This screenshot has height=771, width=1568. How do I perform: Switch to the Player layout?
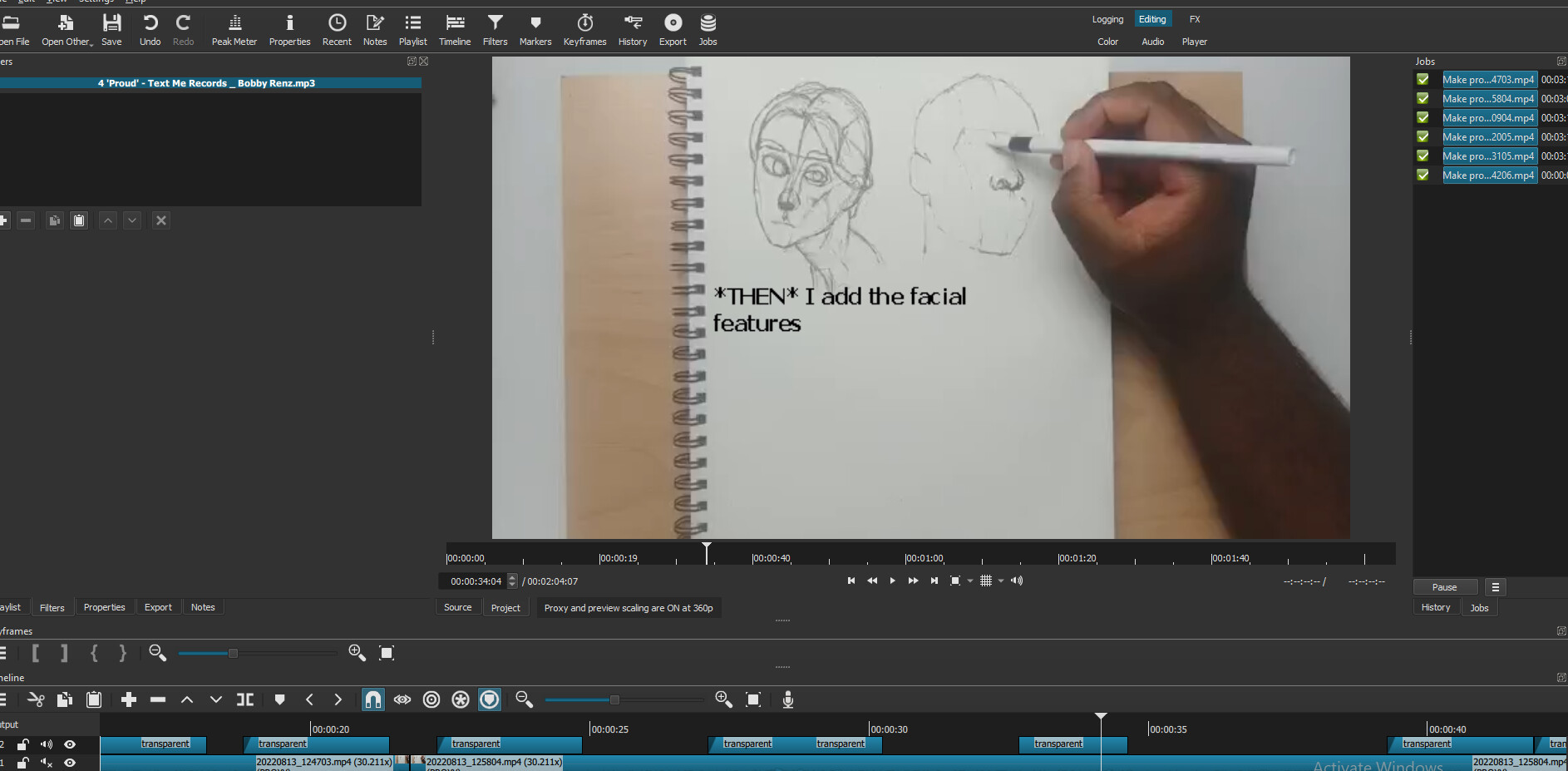(1194, 42)
